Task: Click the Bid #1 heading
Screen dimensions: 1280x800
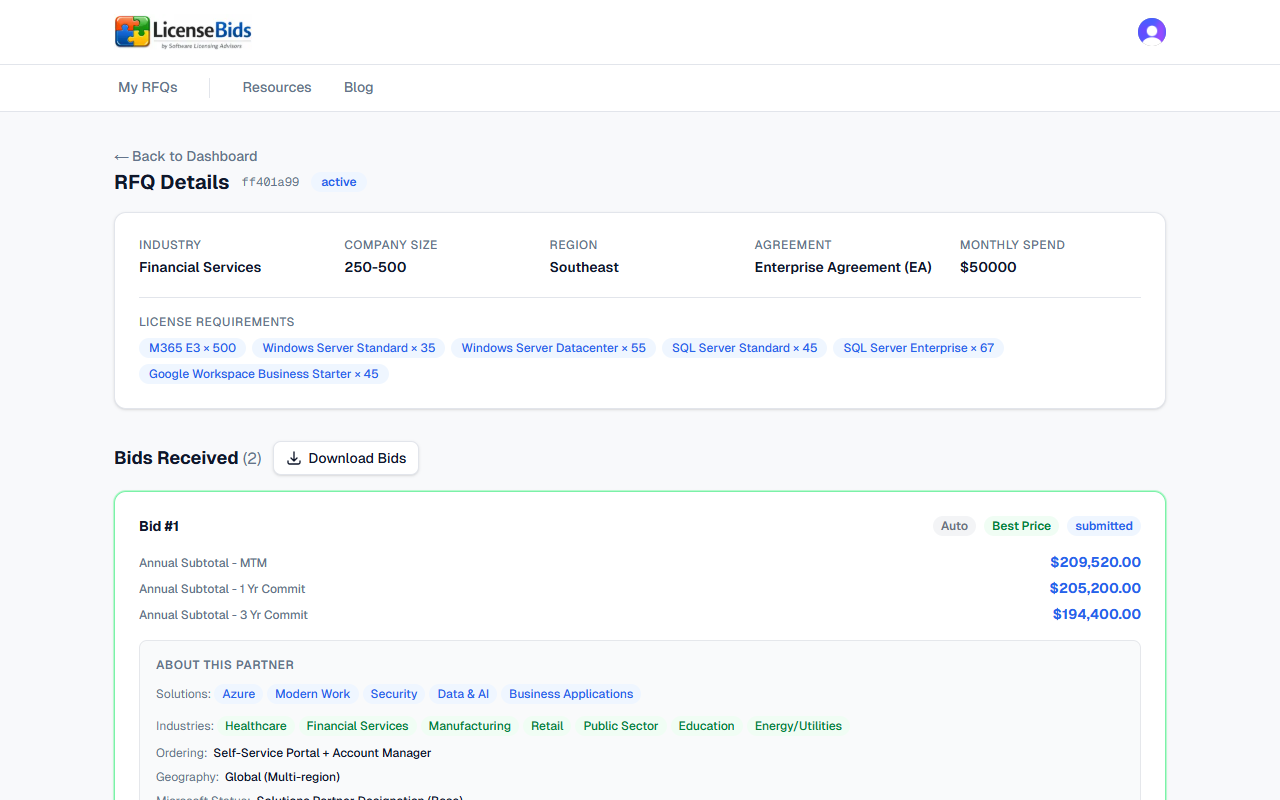Action: coord(159,526)
